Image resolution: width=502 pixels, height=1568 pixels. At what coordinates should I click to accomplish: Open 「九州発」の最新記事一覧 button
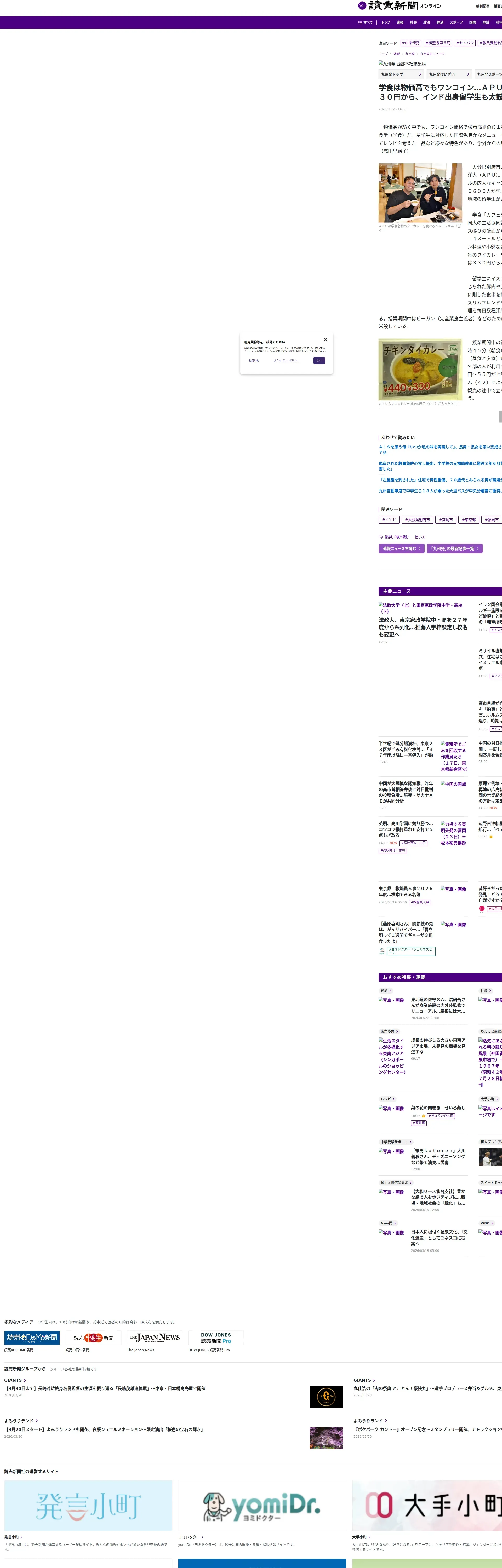454,549
